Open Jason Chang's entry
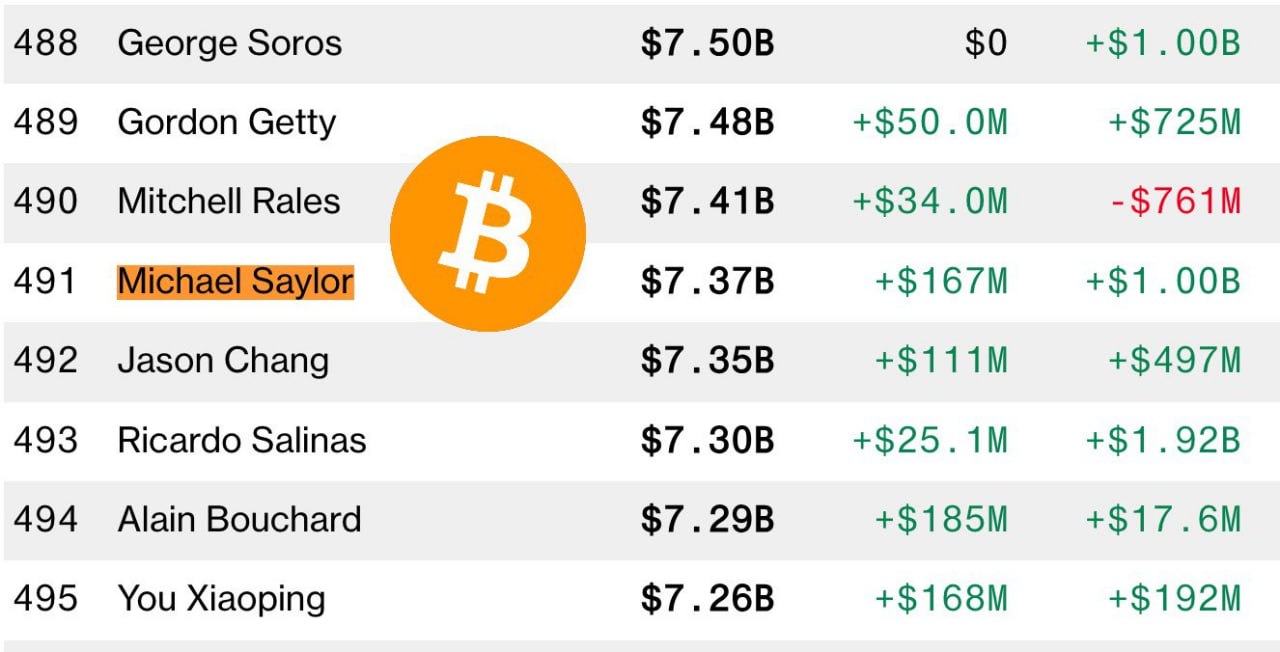 [x=223, y=360]
